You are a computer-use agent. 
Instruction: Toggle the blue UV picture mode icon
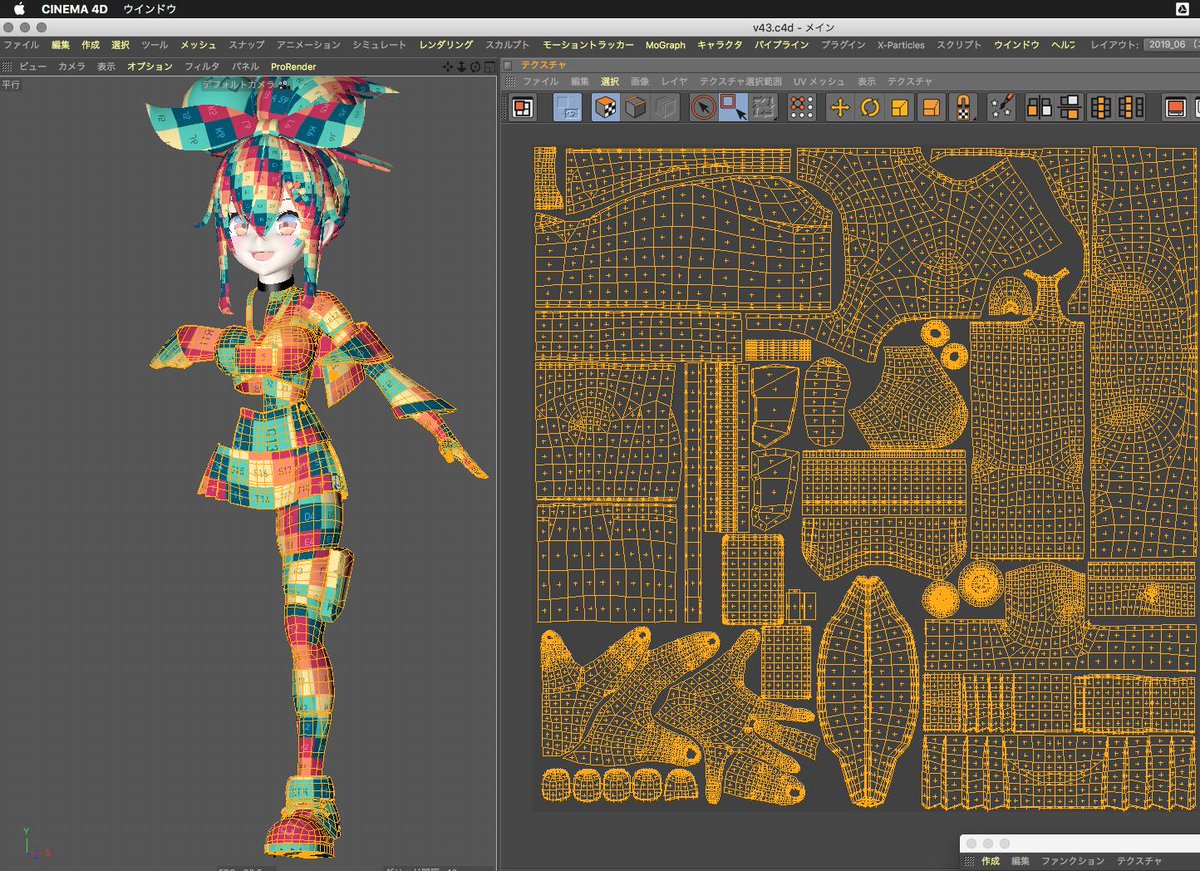coord(568,107)
